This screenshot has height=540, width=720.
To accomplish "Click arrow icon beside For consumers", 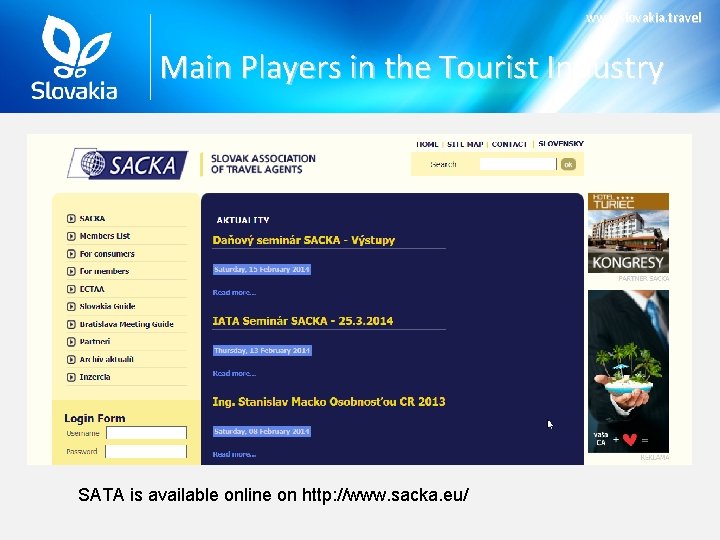I will pos(71,254).
